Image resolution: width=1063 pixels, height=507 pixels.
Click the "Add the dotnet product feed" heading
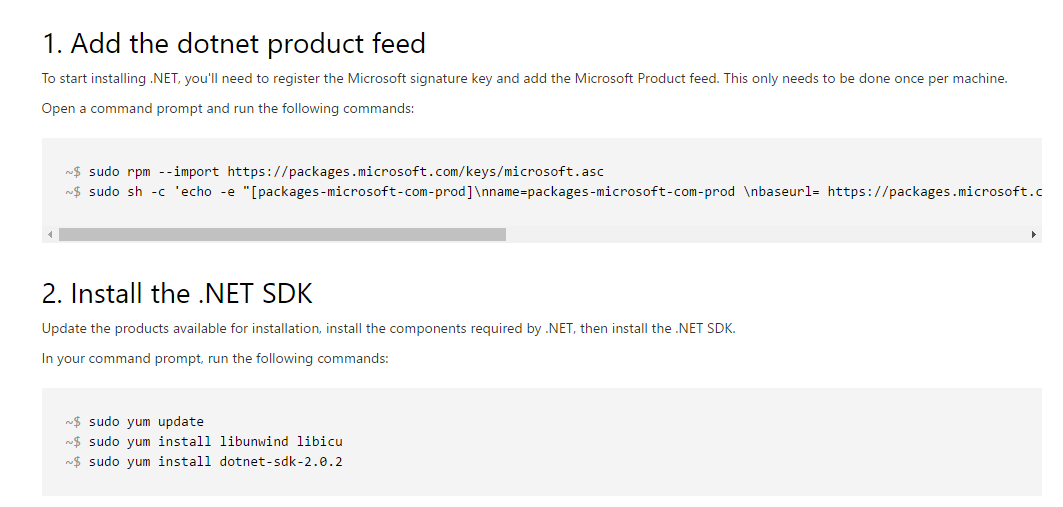click(234, 44)
